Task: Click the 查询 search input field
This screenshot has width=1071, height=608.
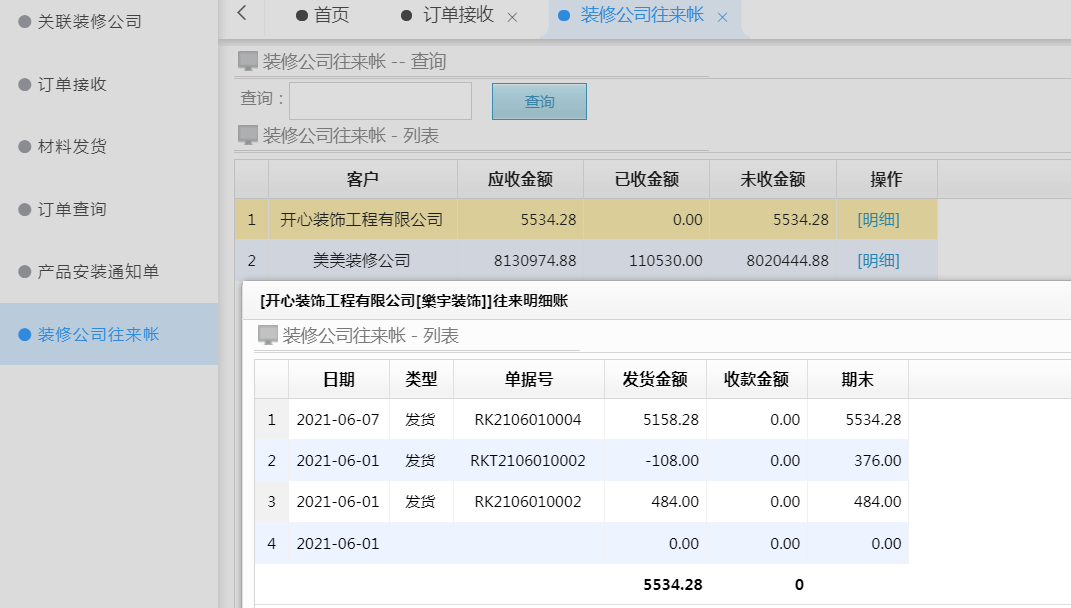Action: (380, 101)
